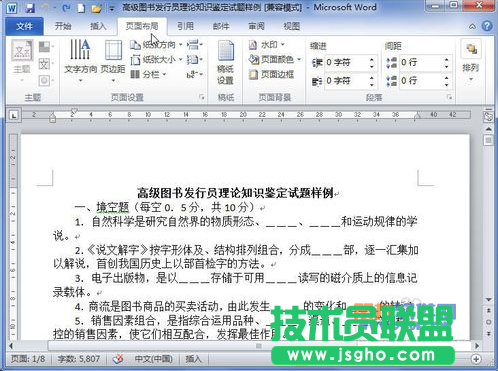Adjust right indent stepper arrows
The height and width of the screenshot is (371, 498).
tap(372, 81)
